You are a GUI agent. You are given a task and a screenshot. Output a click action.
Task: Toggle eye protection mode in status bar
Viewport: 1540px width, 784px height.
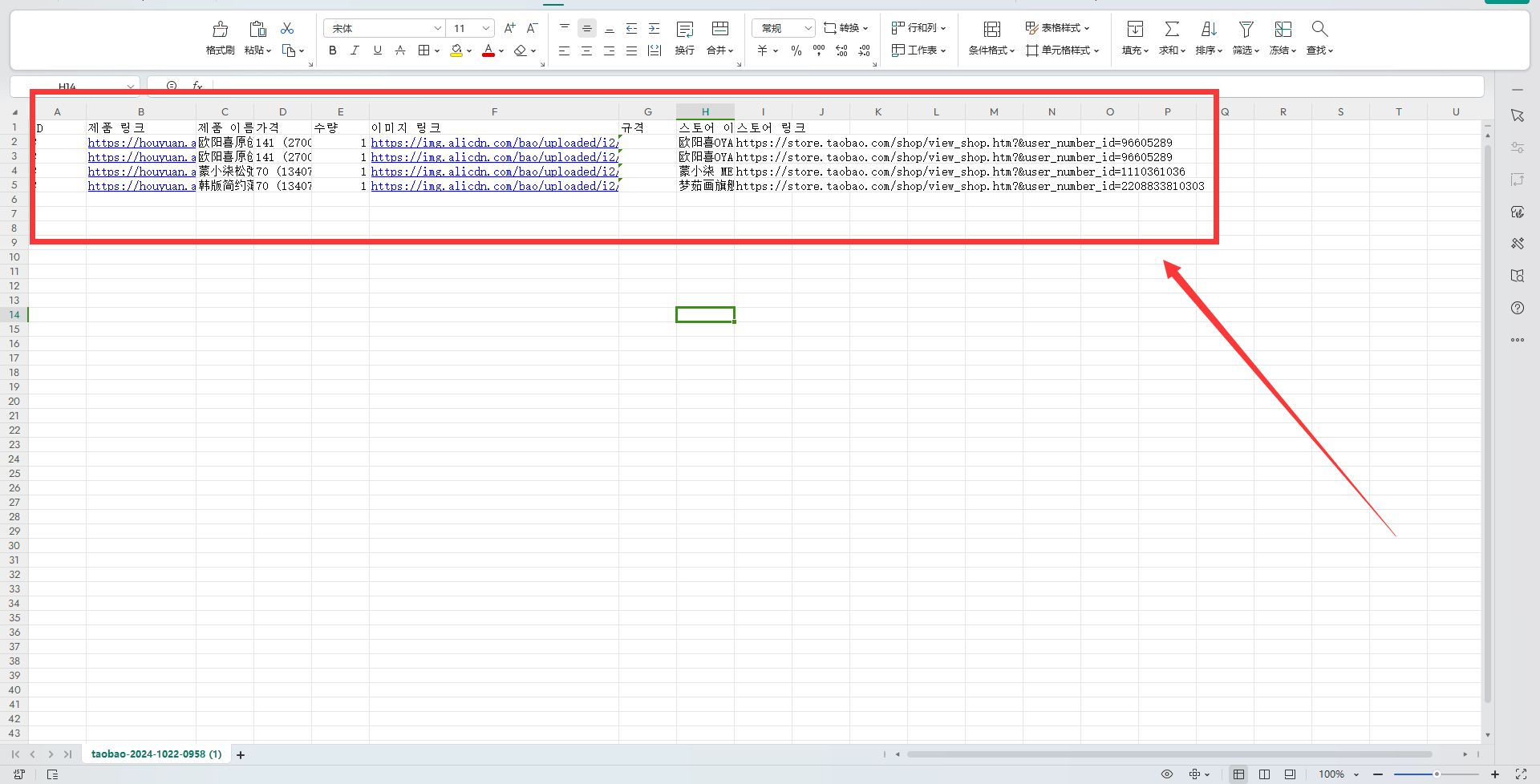pyautogui.click(x=1167, y=774)
